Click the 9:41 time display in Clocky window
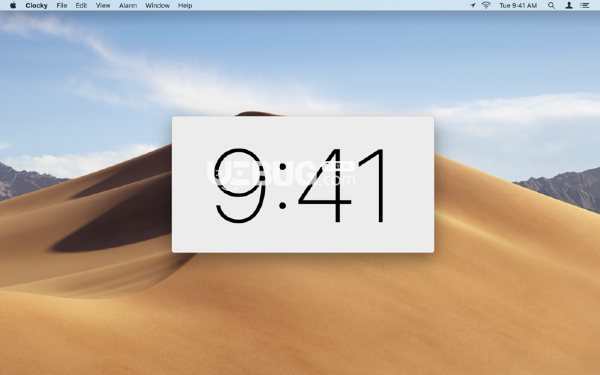The image size is (600, 375). coord(300,185)
